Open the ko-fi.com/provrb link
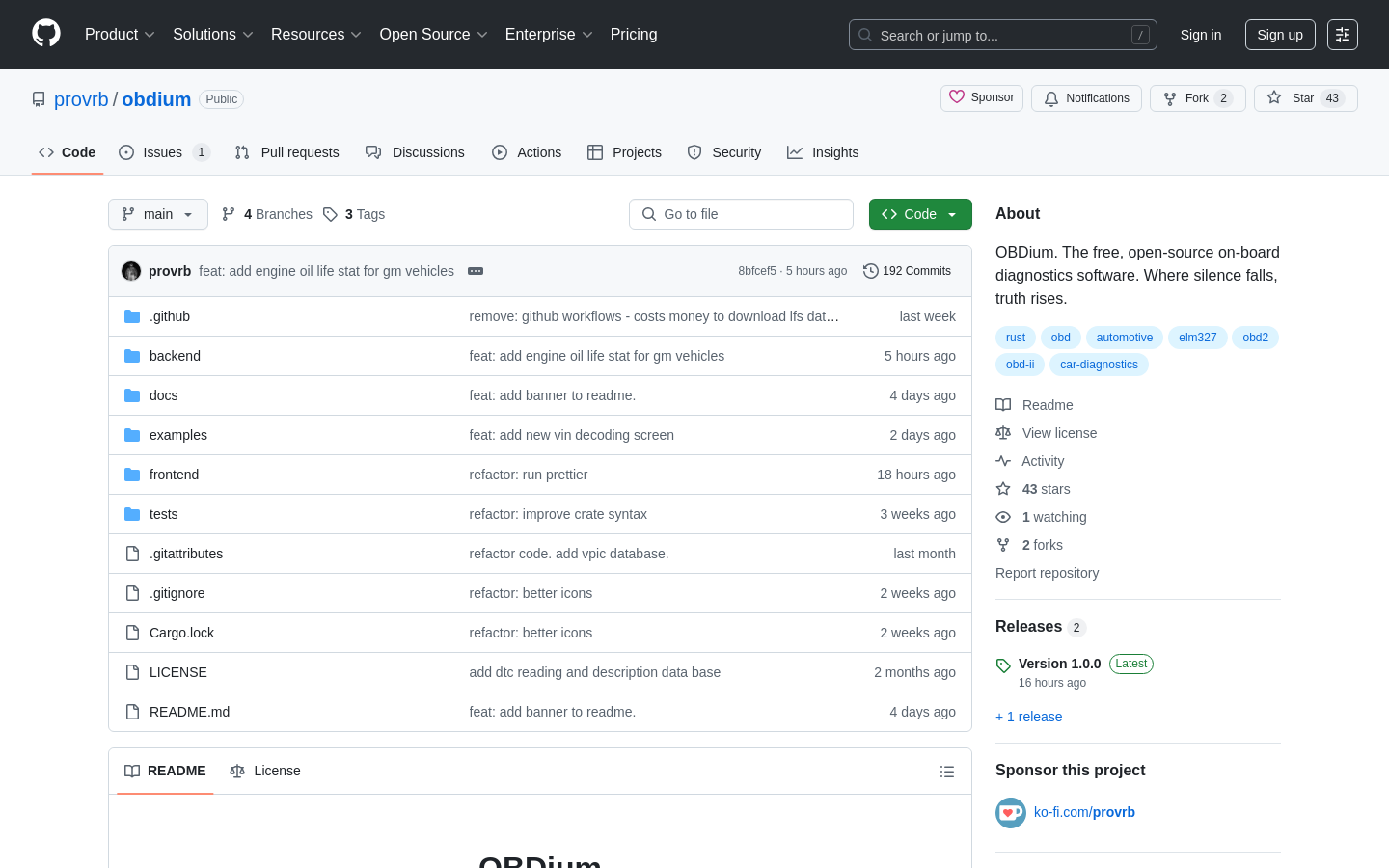This screenshot has height=868, width=1389. tap(1084, 813)
